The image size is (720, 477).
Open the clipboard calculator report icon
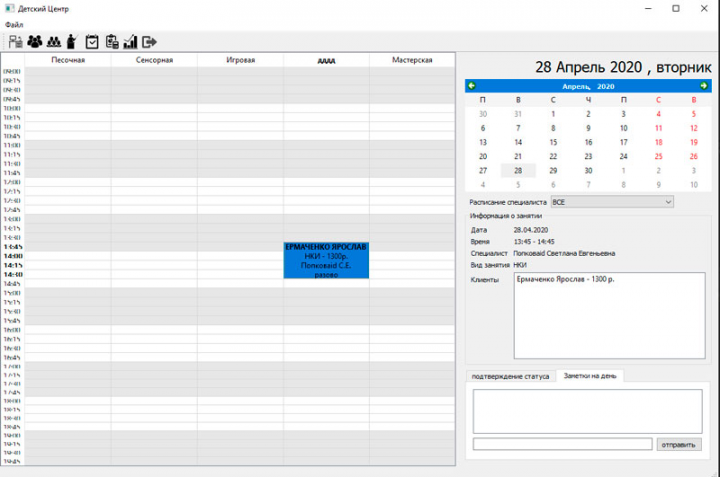(112, 42)
